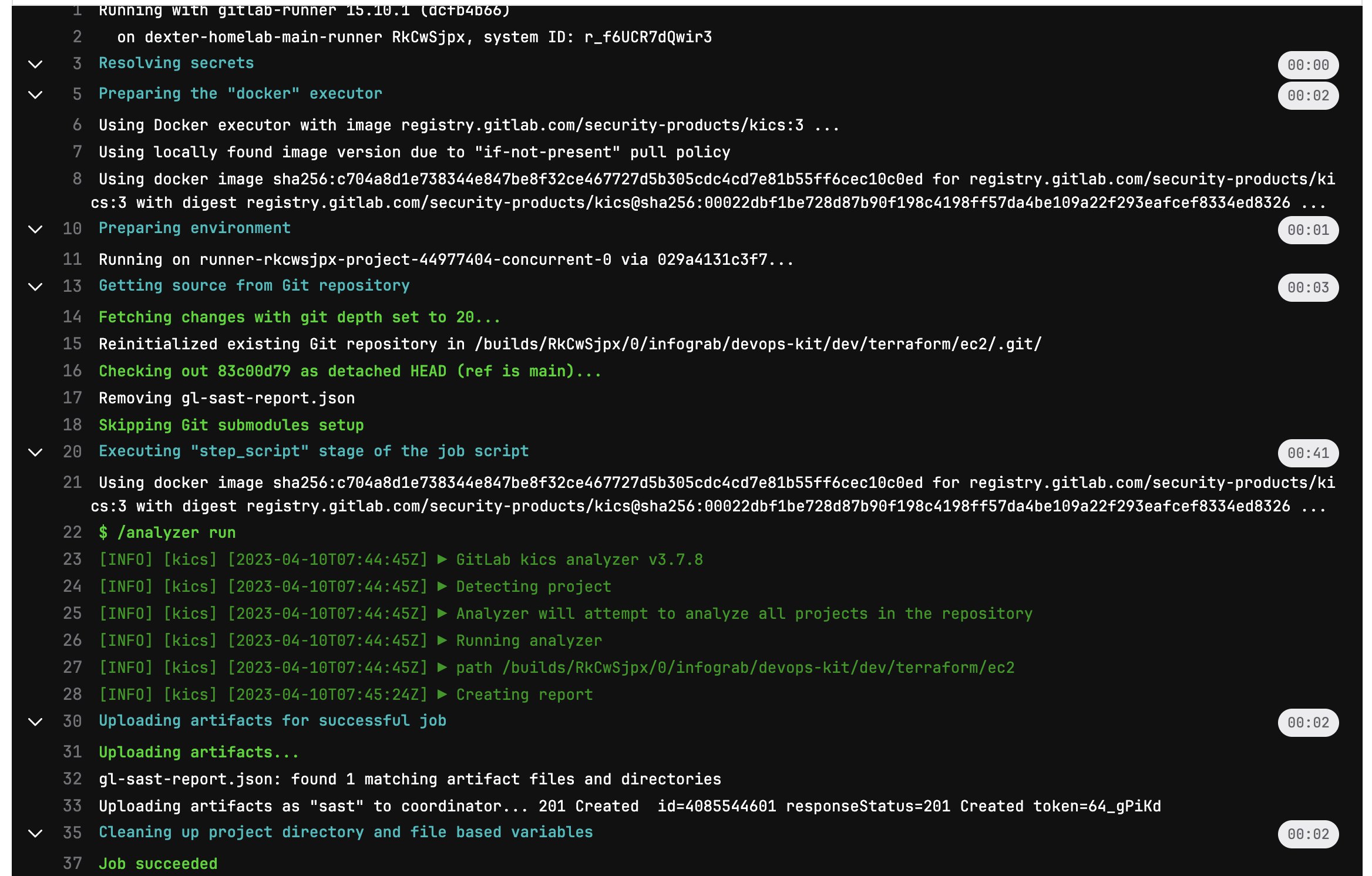This screenshot has width=1372, height=876.
Task: Click 'Preparing the "docker" executor' header text
Action: 240,93
